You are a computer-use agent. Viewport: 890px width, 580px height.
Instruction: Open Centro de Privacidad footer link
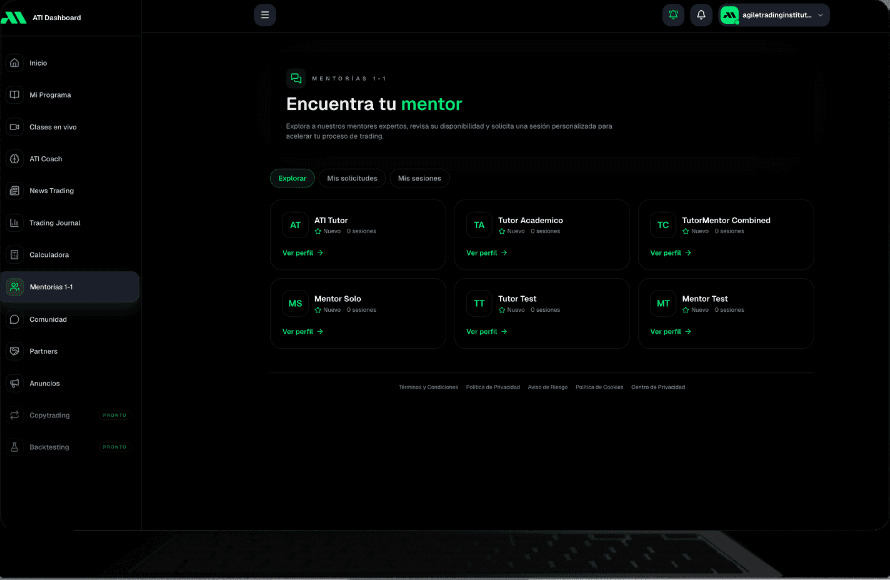click(658, 387)
